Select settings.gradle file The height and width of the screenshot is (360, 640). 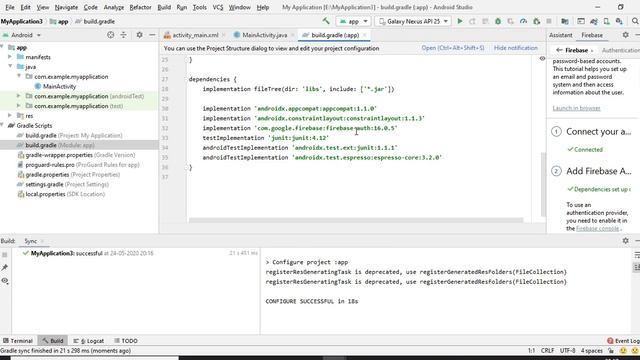[x=63, y=184]
